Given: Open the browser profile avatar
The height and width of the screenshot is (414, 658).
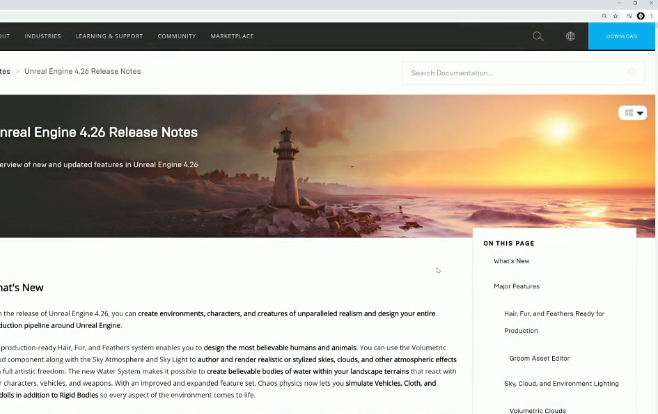Looking at the screenshot, I should [x=641, y=16].
